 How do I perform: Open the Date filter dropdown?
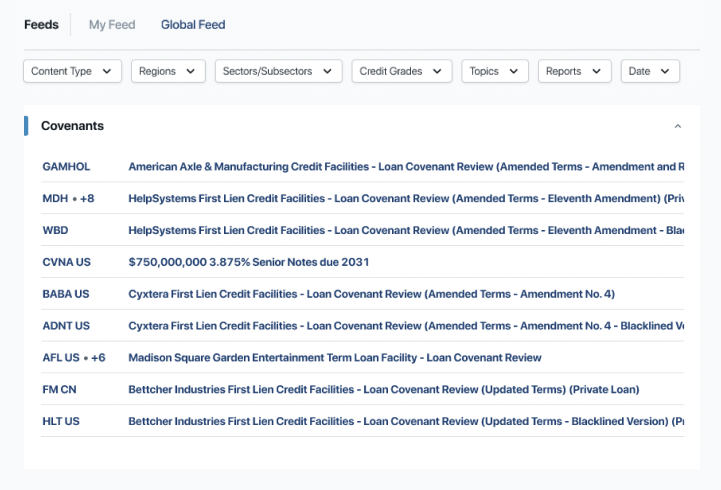tap(649, 71)
